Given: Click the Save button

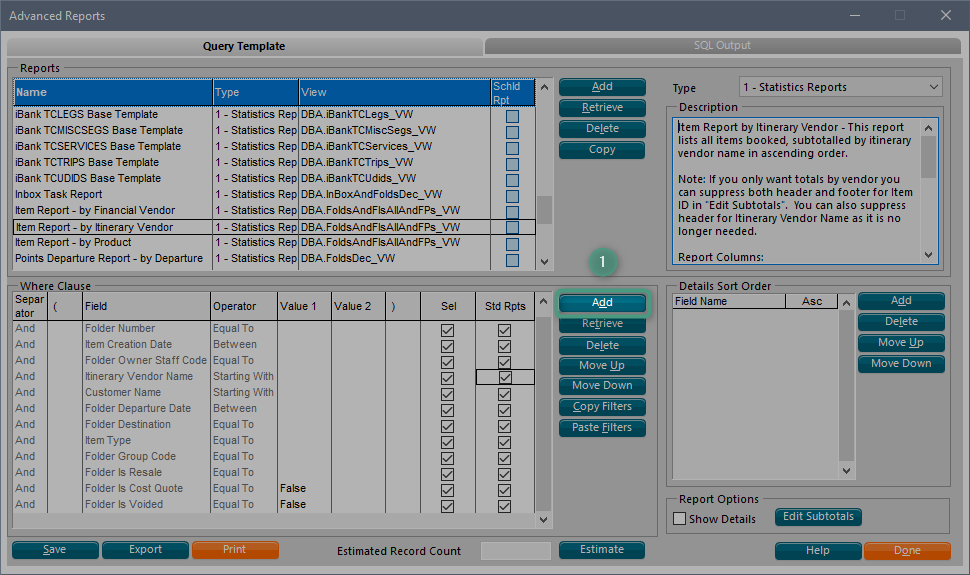Looking at the screenshot, I should [x=55, y=550].
